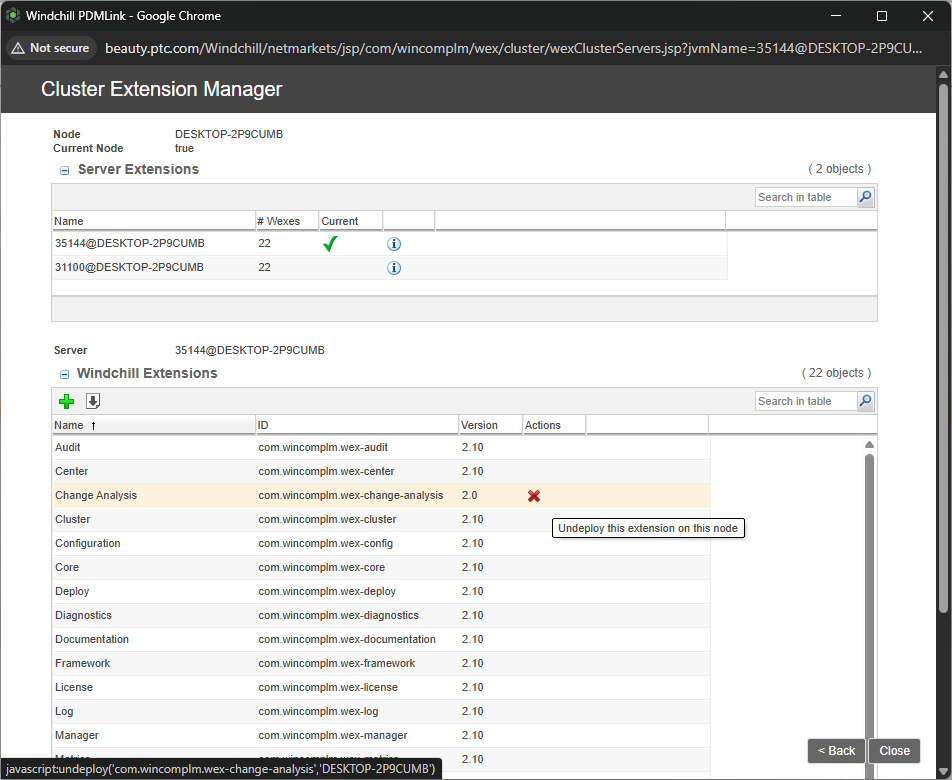Image resolution: width=952 pixels, height=780 pixels.
Task: Open info icon for 31100@DESKTOP-2P9CUMB server
Action: coord(394,268)
